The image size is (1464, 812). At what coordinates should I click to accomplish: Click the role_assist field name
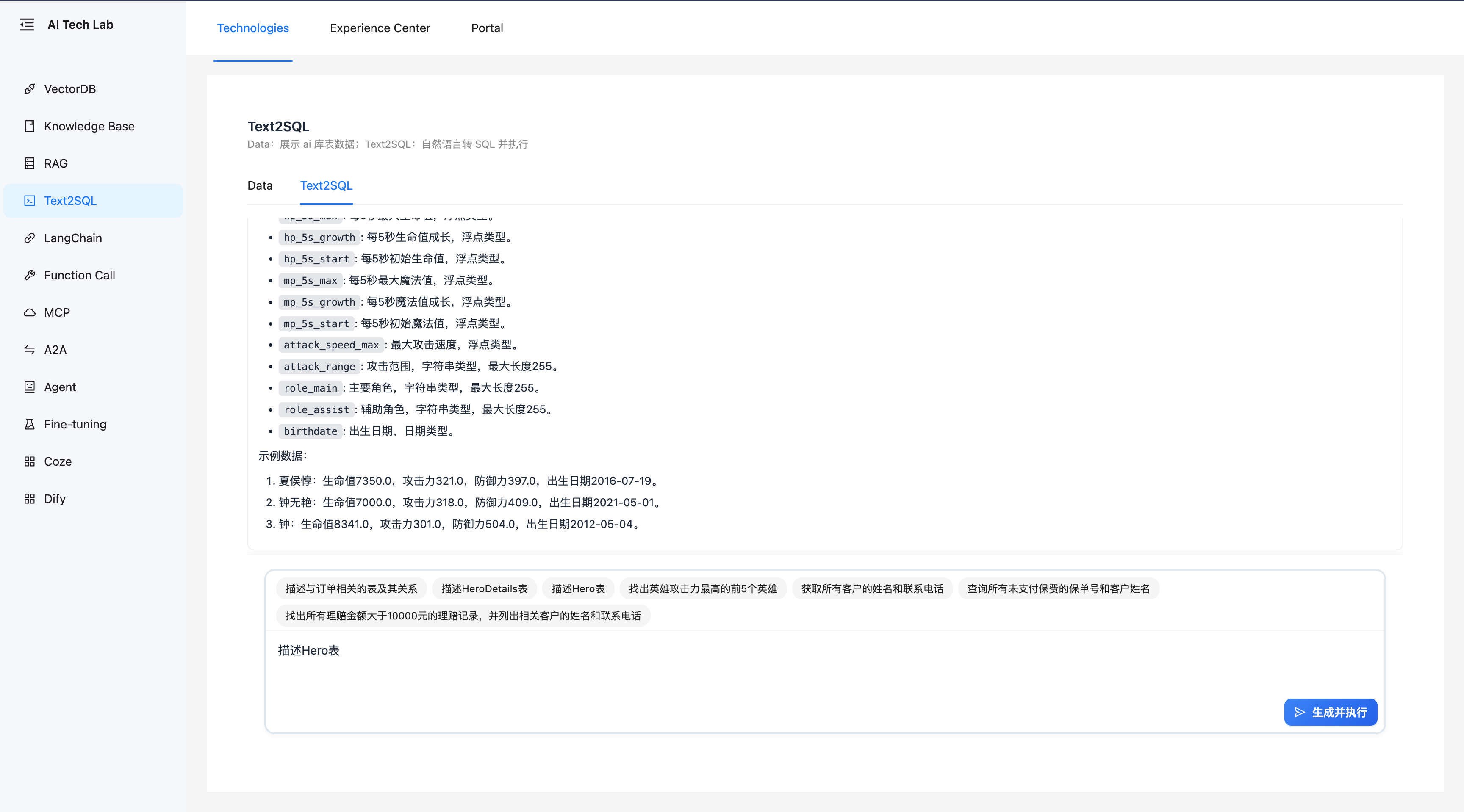point(316,409)
